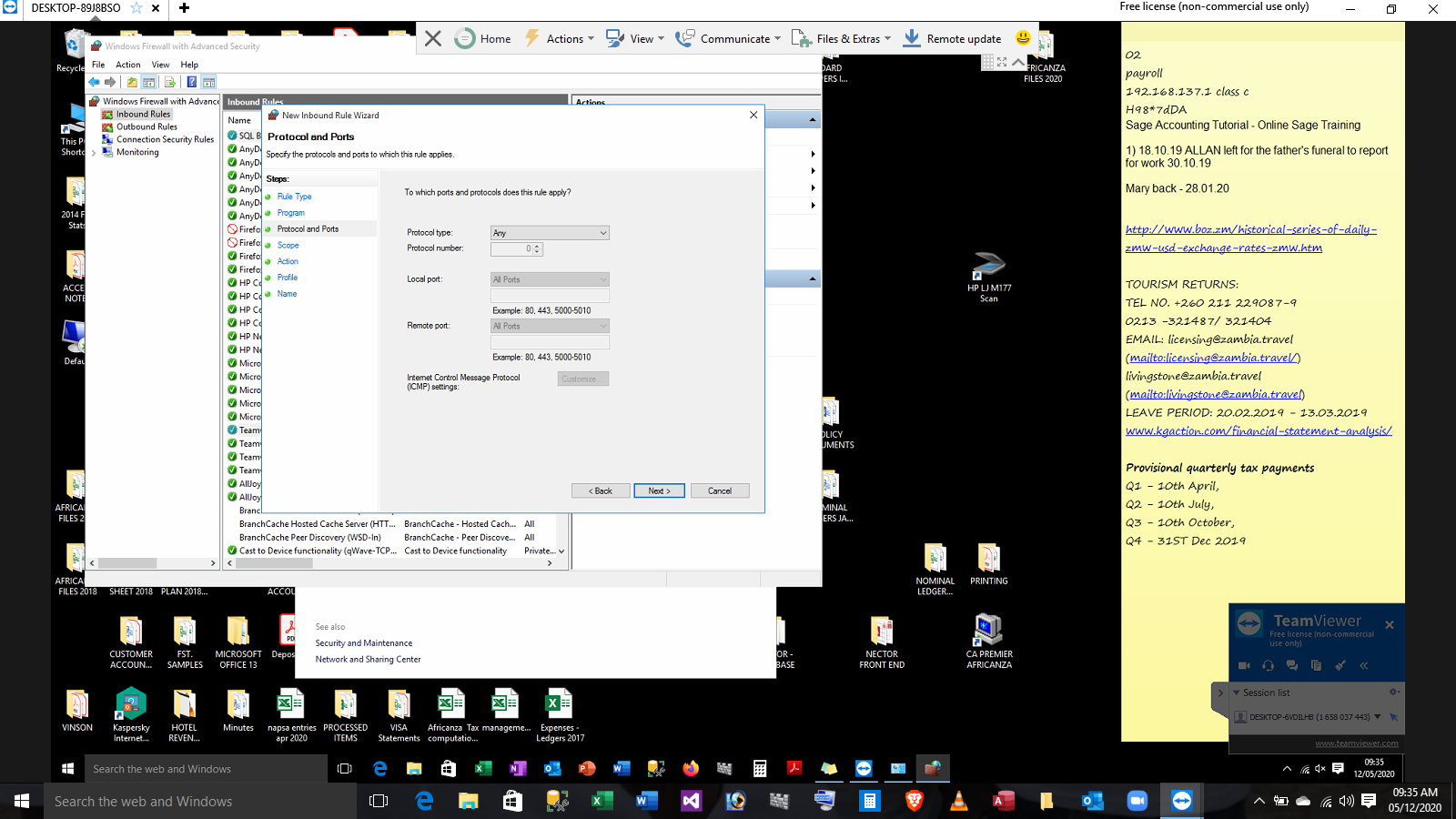This screenshot has width=1456, height=819.
Task: Open TeamViewer file transfer icon
Action: (1316, 665)
